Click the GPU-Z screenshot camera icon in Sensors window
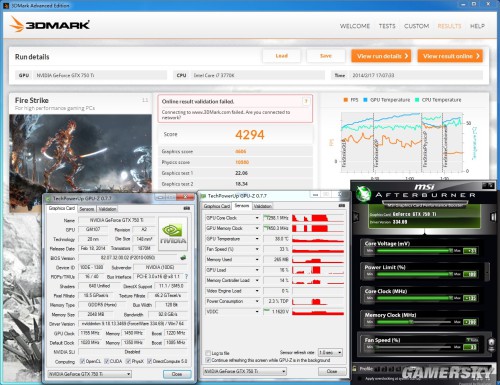Image resolution: width=500 pixels, height=385 pixels. point(342,206)
